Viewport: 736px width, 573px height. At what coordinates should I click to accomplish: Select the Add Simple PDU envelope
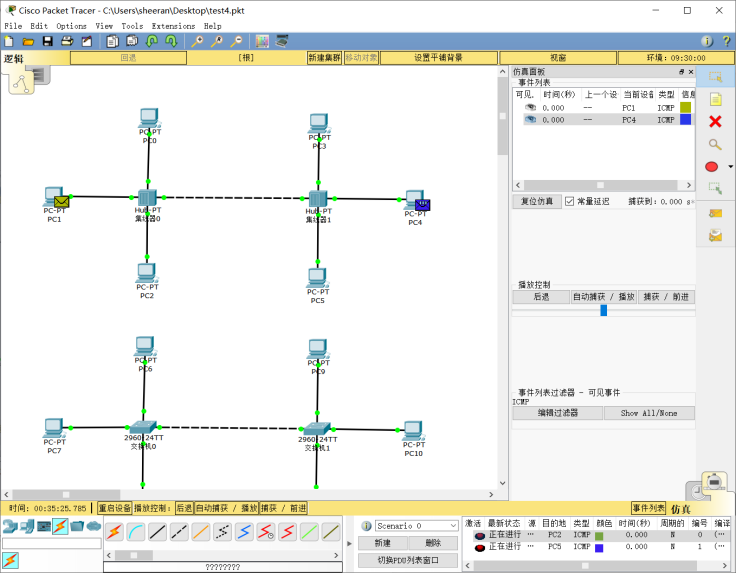coord(715,214)
